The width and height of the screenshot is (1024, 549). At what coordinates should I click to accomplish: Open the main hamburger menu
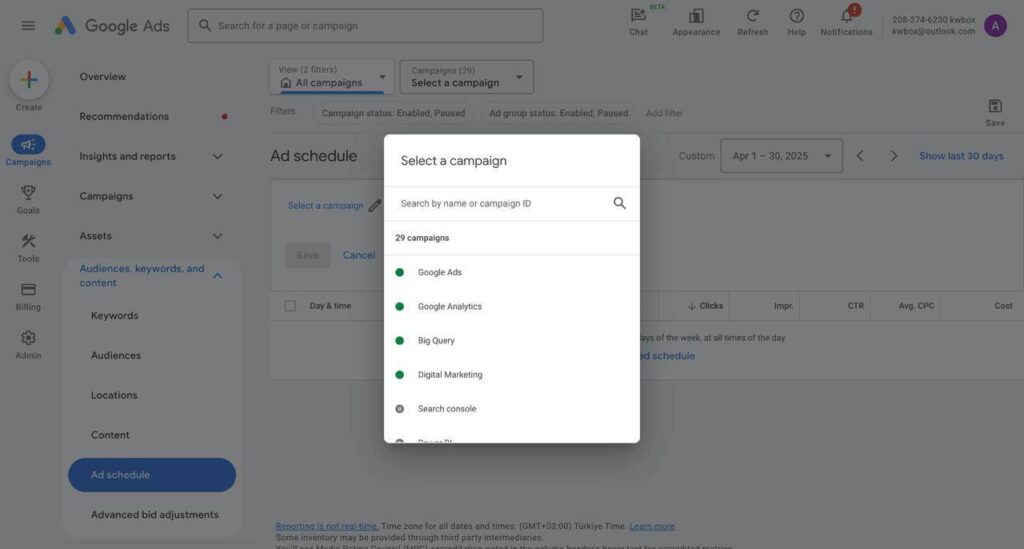(28, 25)
